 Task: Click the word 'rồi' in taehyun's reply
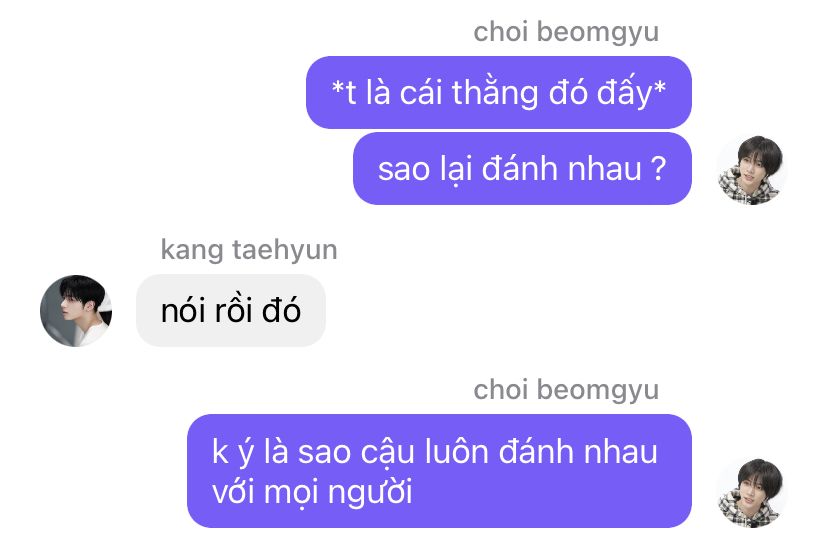233,309
